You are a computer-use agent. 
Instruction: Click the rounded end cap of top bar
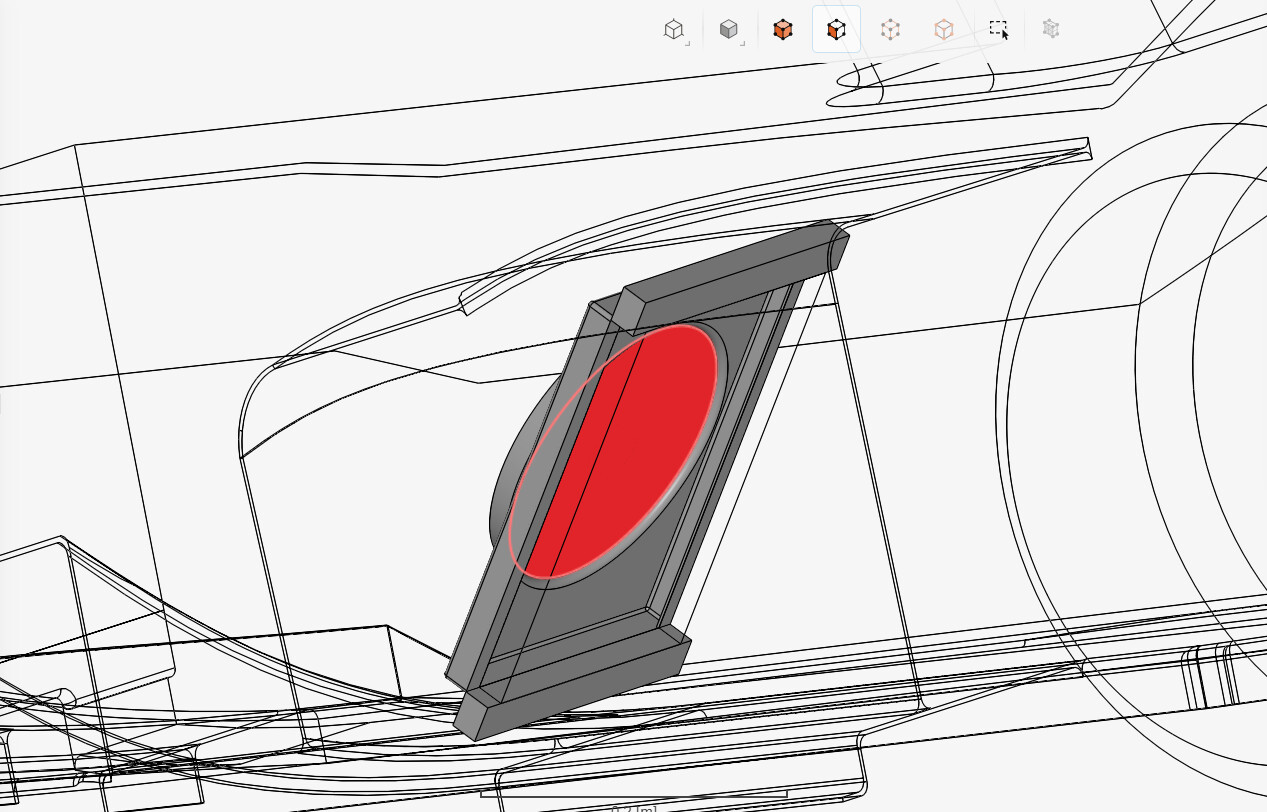[x=839, y=248]
